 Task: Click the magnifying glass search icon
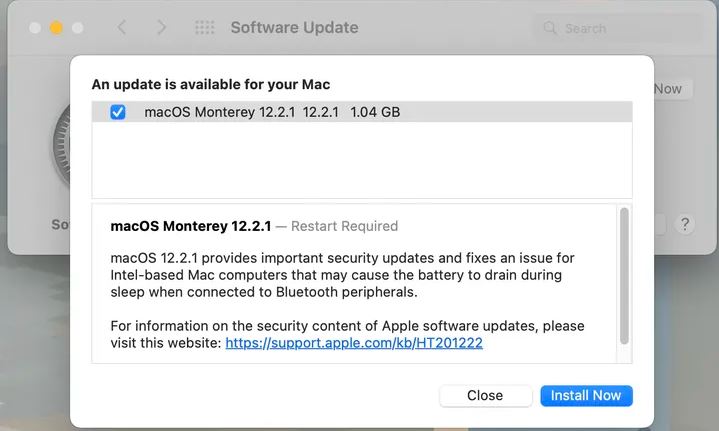pos(550,28)
